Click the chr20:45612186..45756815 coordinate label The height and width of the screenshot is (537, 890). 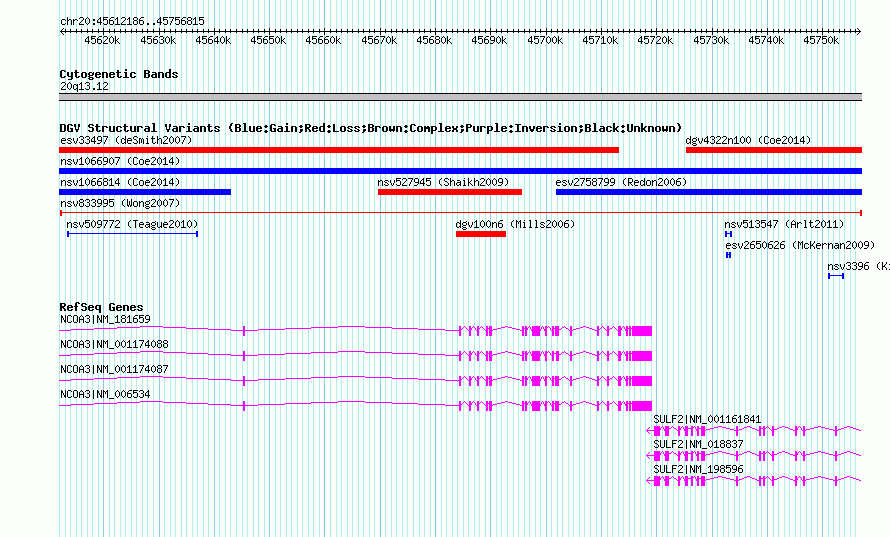tap(132, 21)
